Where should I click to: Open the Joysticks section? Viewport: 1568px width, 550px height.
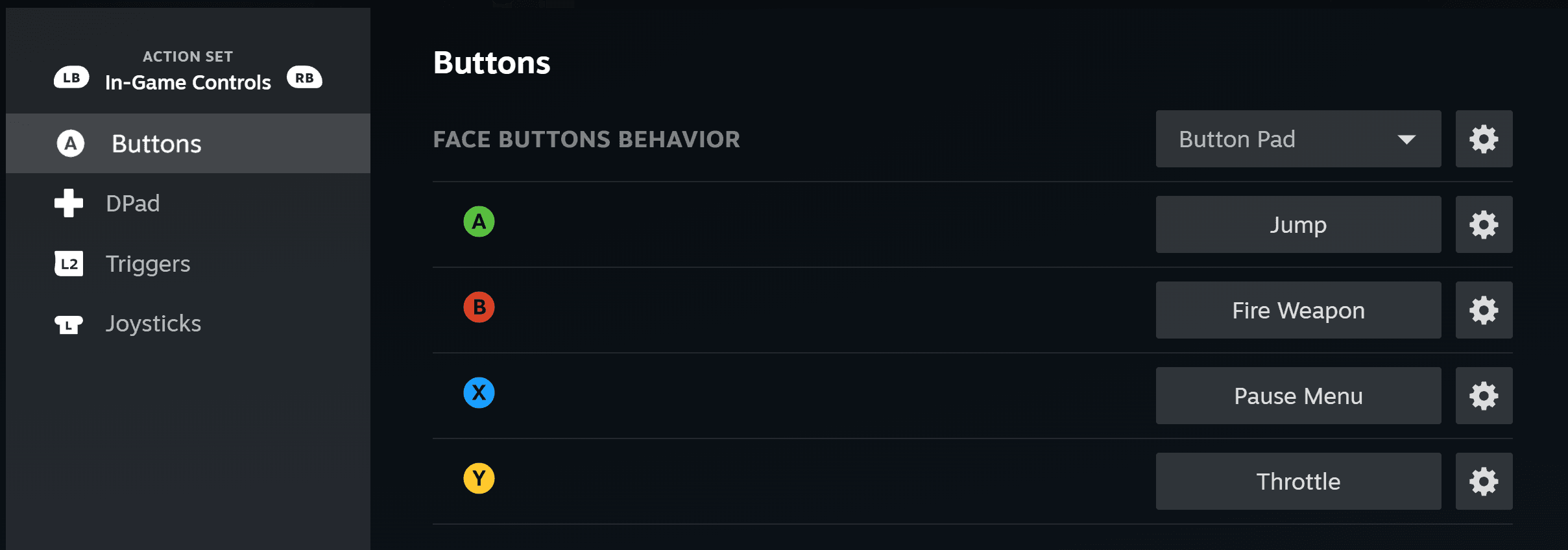[x=153, y=324]
